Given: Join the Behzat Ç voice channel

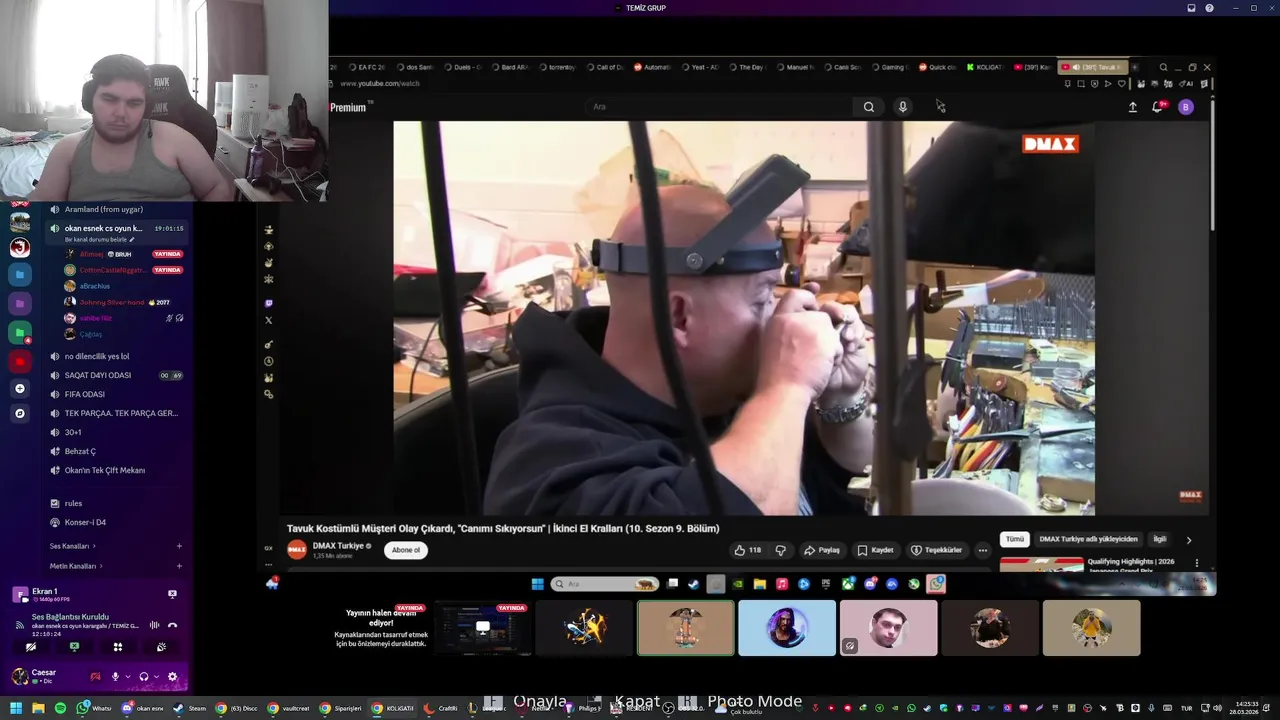Looking at the screenshot, I should coord(117,451).
